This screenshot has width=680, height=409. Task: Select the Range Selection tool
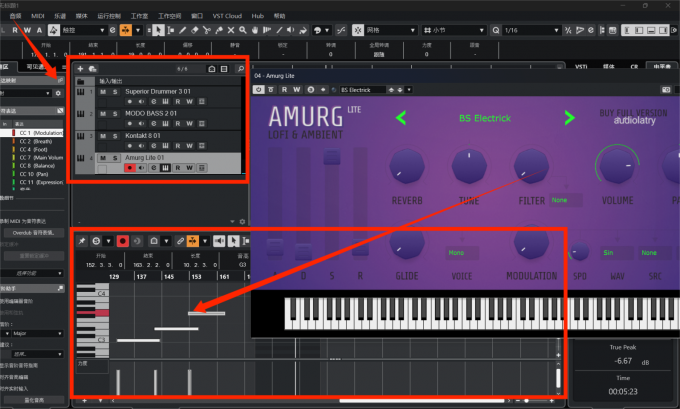pos(171,30)
